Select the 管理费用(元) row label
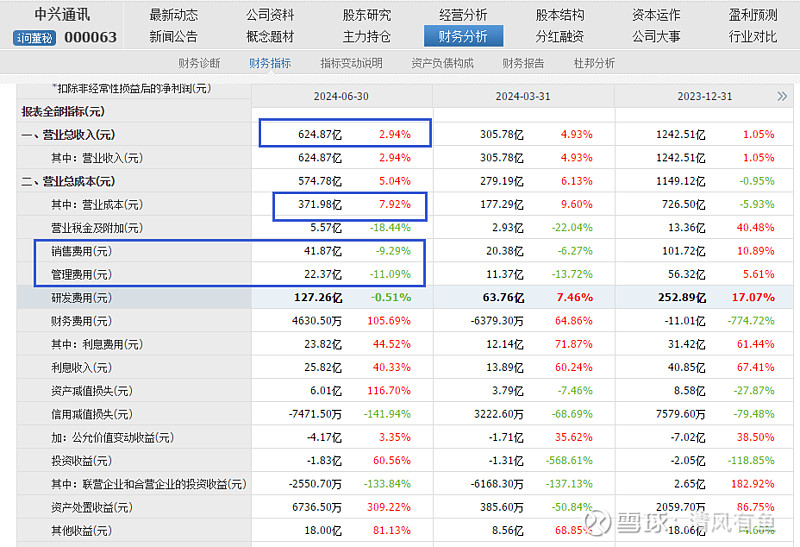800x547 pixels. (82, 275)
